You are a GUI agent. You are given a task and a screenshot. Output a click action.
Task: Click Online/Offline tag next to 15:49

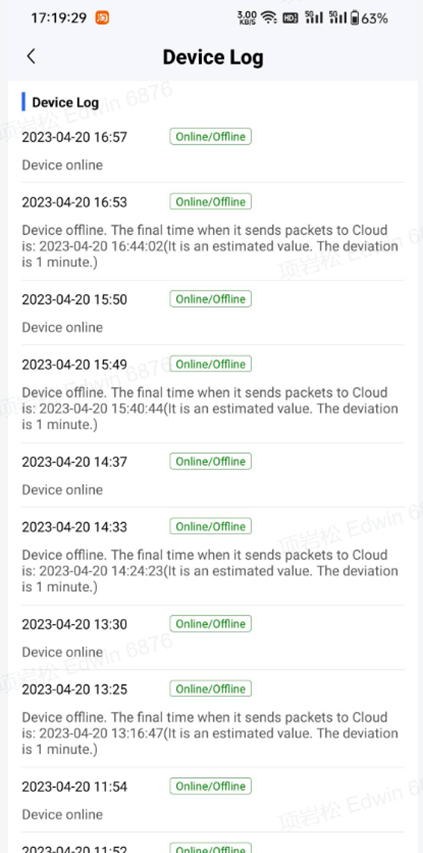coord(210,364)
